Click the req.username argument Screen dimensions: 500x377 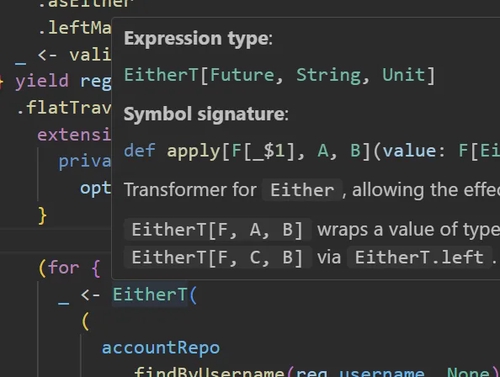click(x=360, y=372)
